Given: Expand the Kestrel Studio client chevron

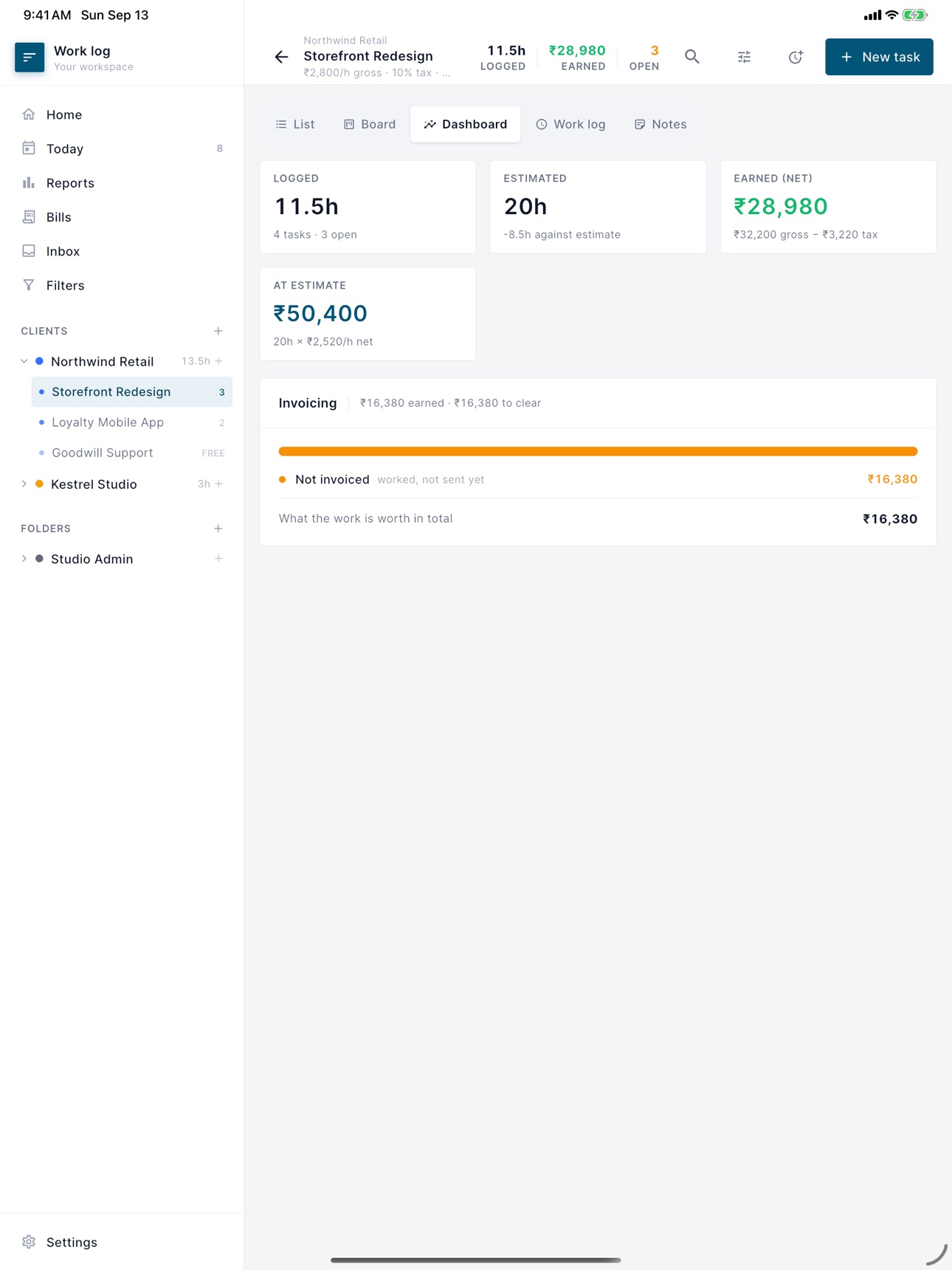Looking at the screenshot, I should tap(24, 484).
